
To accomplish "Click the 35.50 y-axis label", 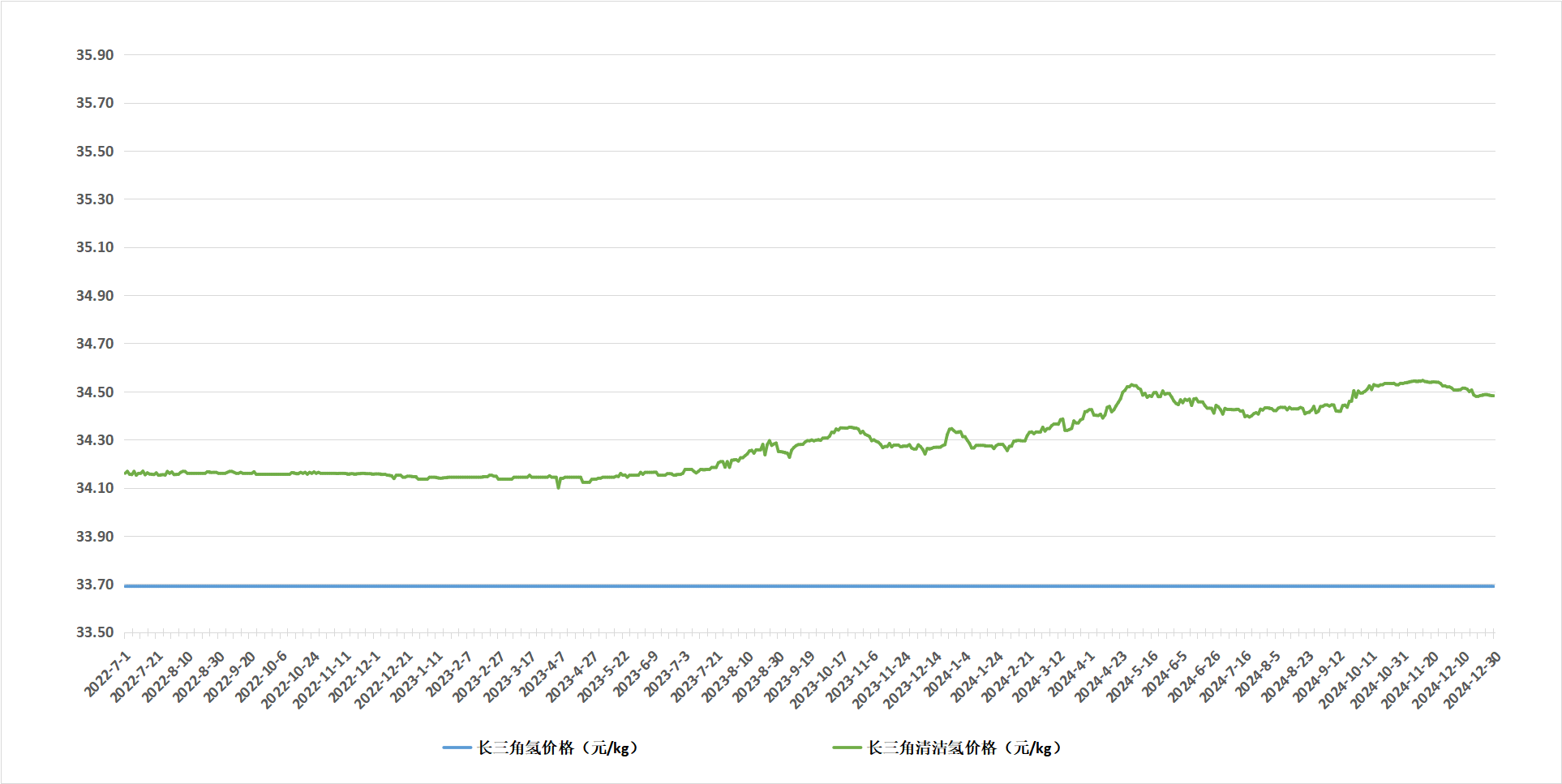I will pos(95,152).
